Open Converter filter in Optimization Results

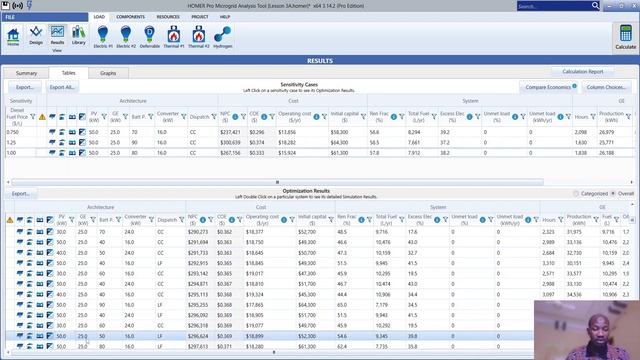coord(151,220)
